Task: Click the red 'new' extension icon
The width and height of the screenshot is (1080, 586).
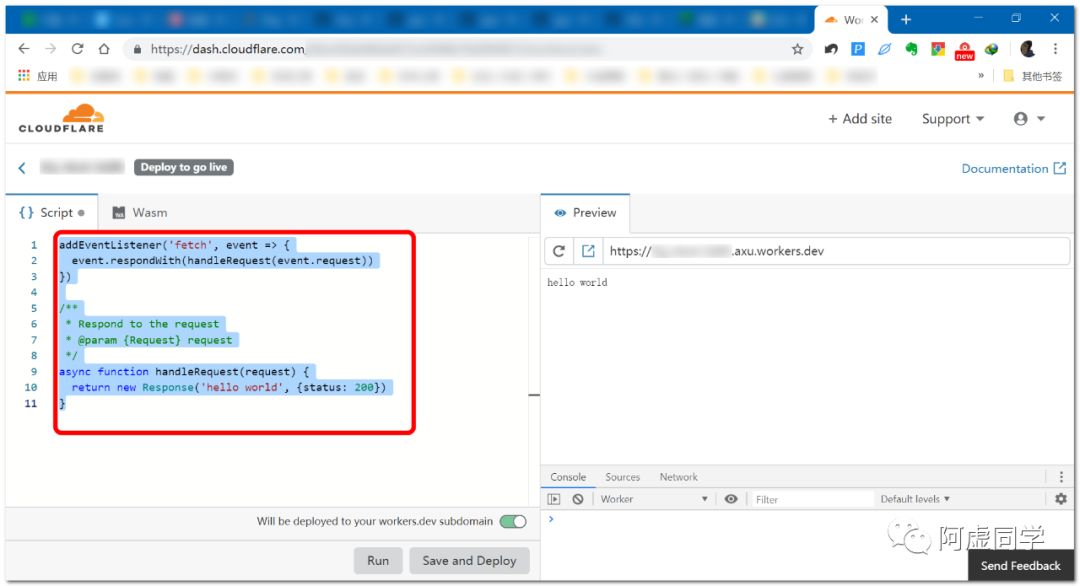Action: (964, 50)
